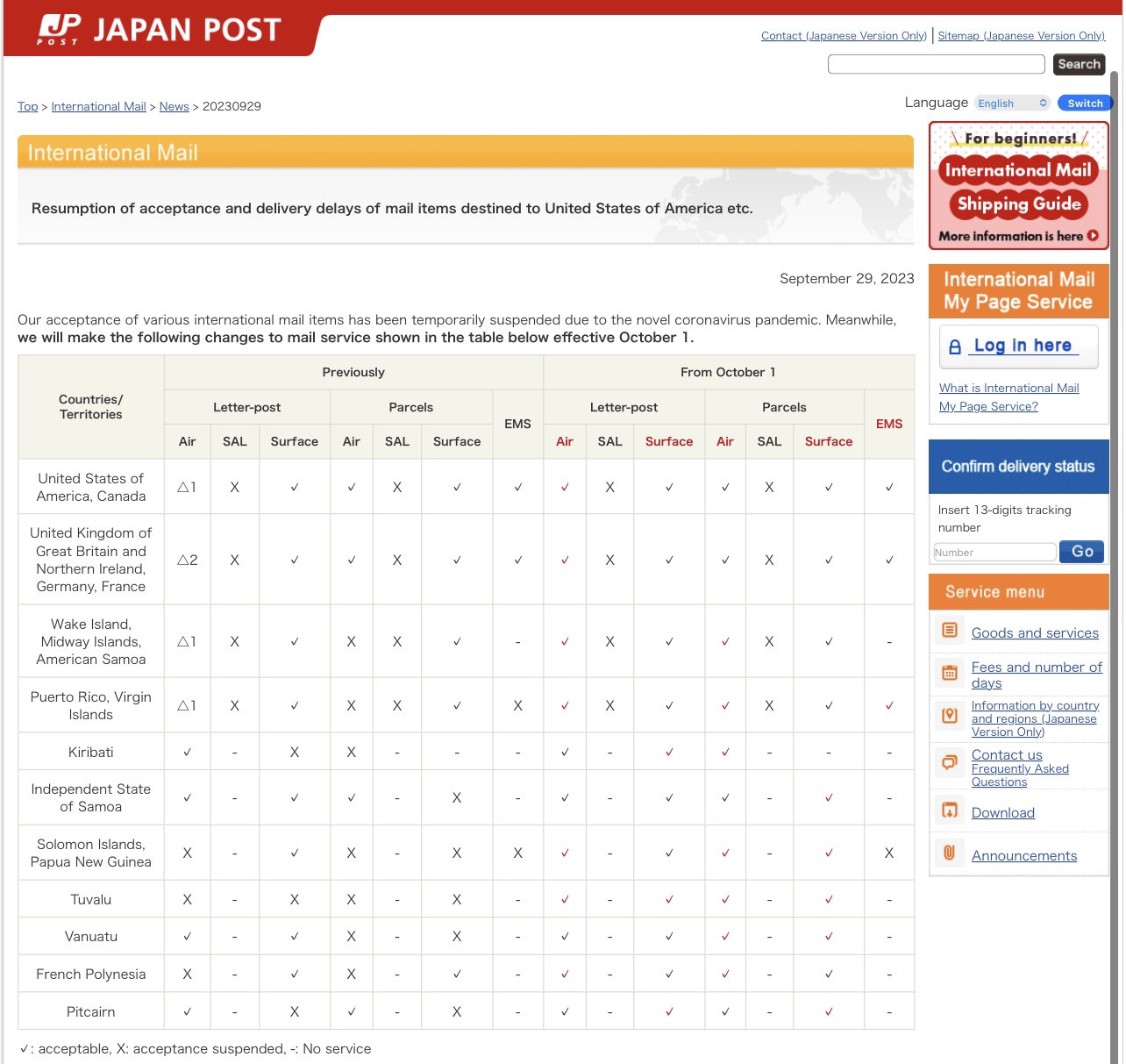The image size is (1126, 1064).
Task: Click the Contact us speech bubble icon
Action: [950, 762]
